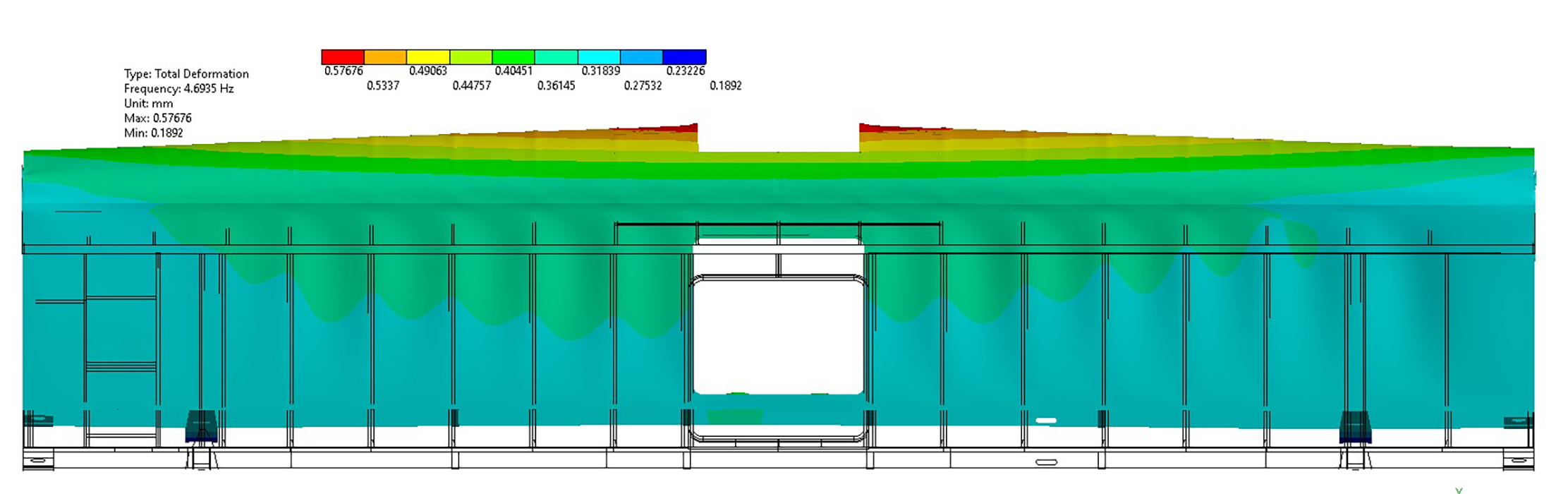Click the bright green legend color band
1568x494 pixels.
coord(513,57)
